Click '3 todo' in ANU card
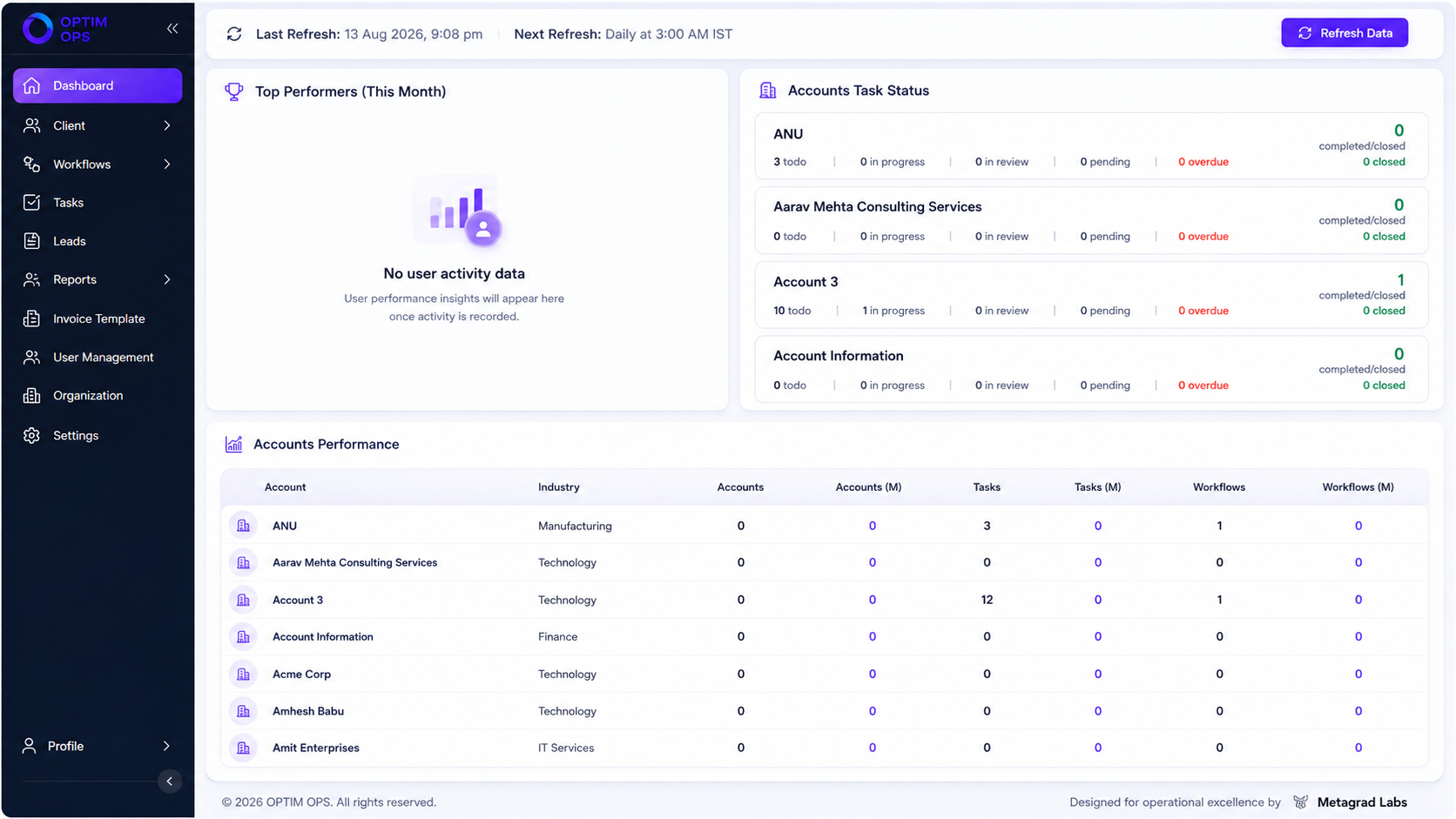The width and height of the screenshot is (1456, 819). tap(790, 162)
